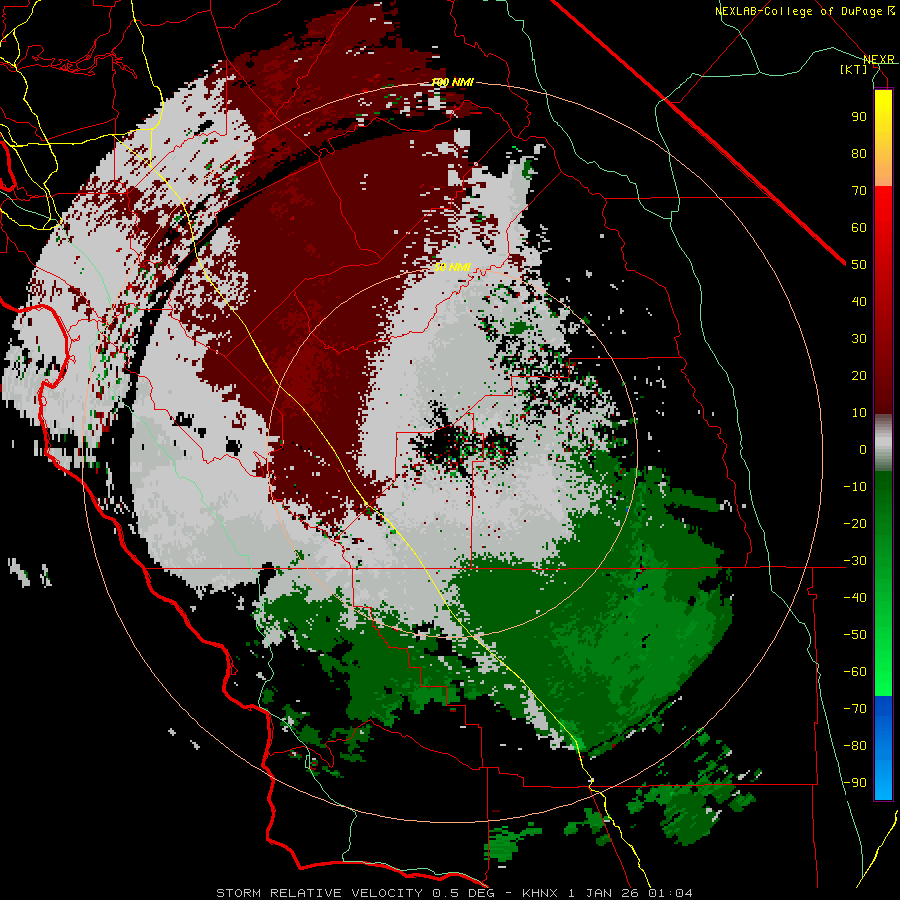The width and height of the screenshot is (900, 900).
Task: Click the -50 scale value
Action: [855, 635]
